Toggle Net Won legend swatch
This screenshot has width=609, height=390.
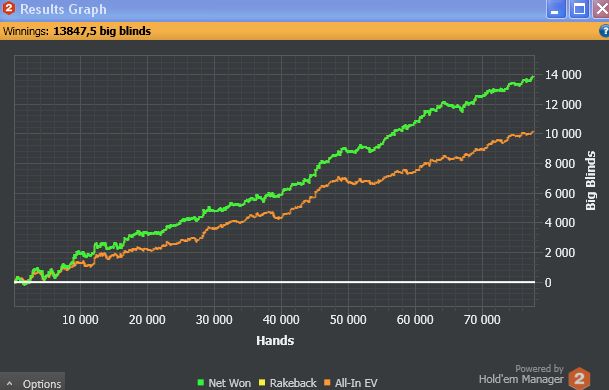tap(201, 383)
